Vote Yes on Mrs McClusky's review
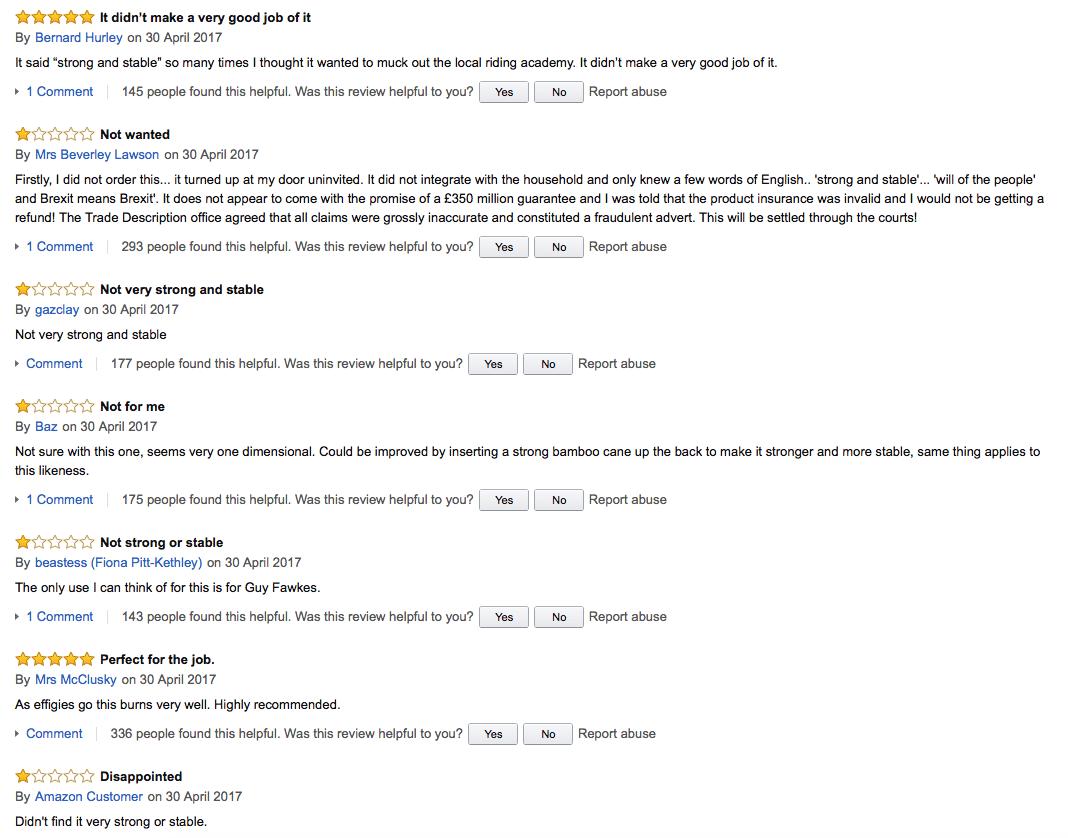1068x838 pixels. [x=493, y=734]
